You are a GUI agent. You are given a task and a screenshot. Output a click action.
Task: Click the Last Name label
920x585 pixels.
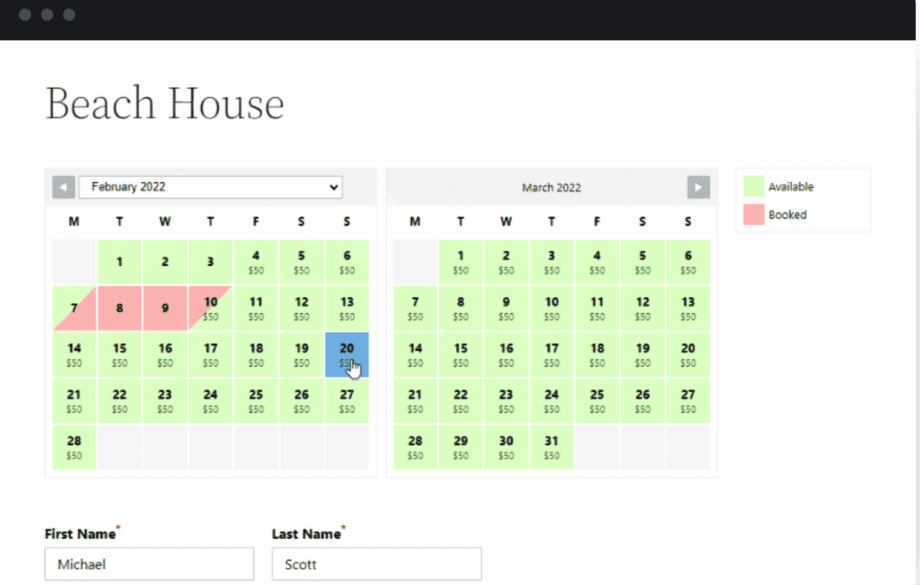[306, 534]
